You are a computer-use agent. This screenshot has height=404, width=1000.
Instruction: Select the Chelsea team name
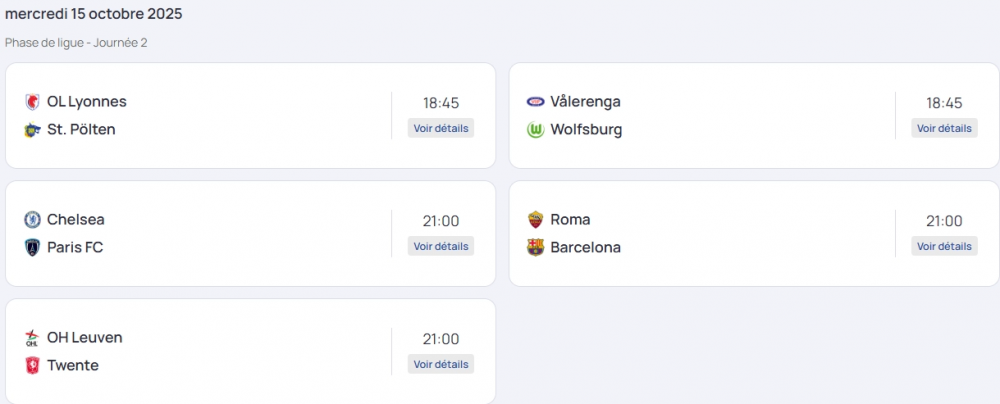pyautogui.click(x=76, y=219)
